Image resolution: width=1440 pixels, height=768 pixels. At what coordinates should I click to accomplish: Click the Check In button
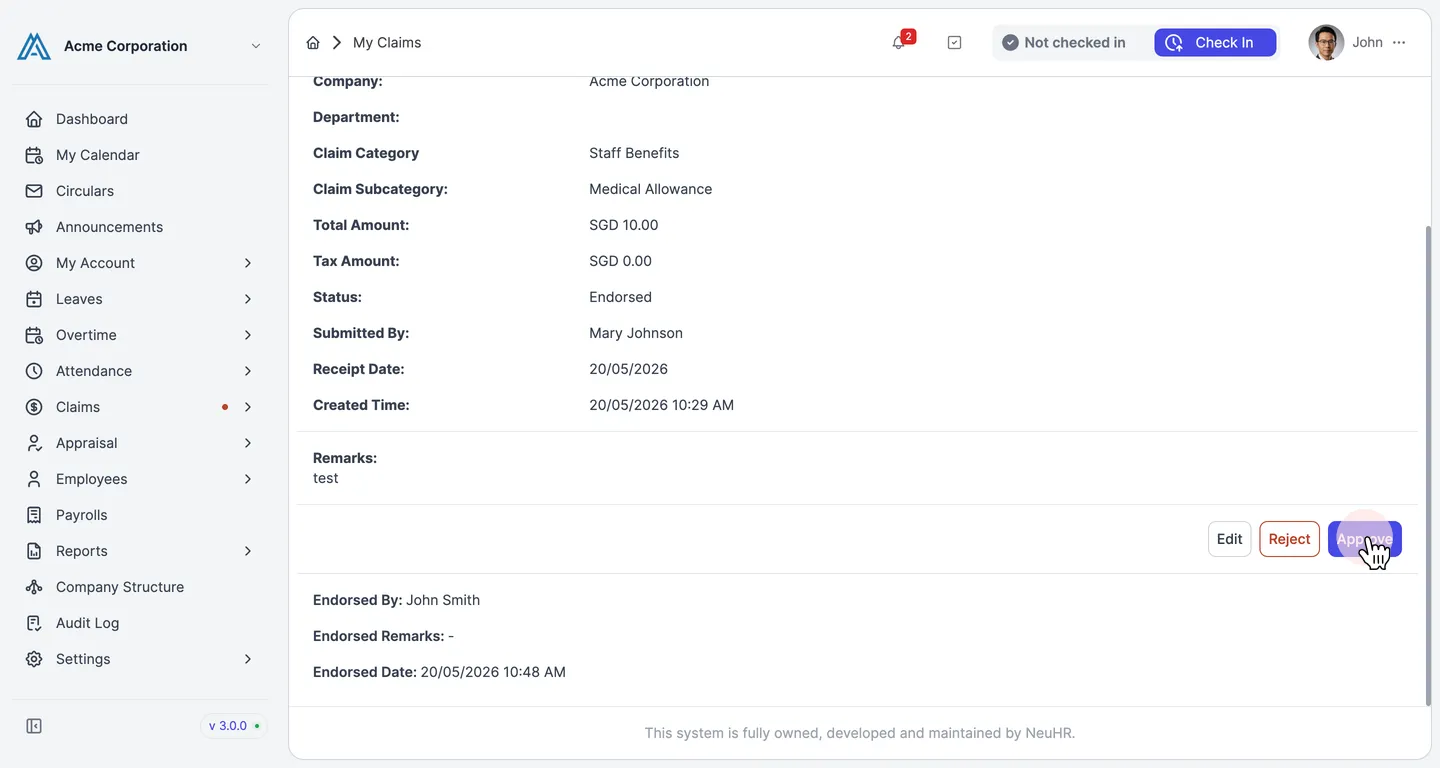click(1215, 43)
